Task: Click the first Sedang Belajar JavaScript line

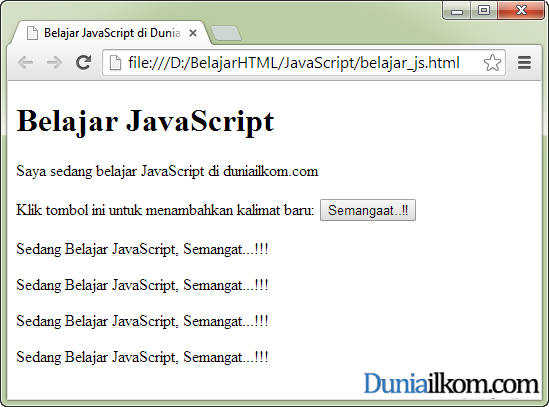Action: point(142,249)
